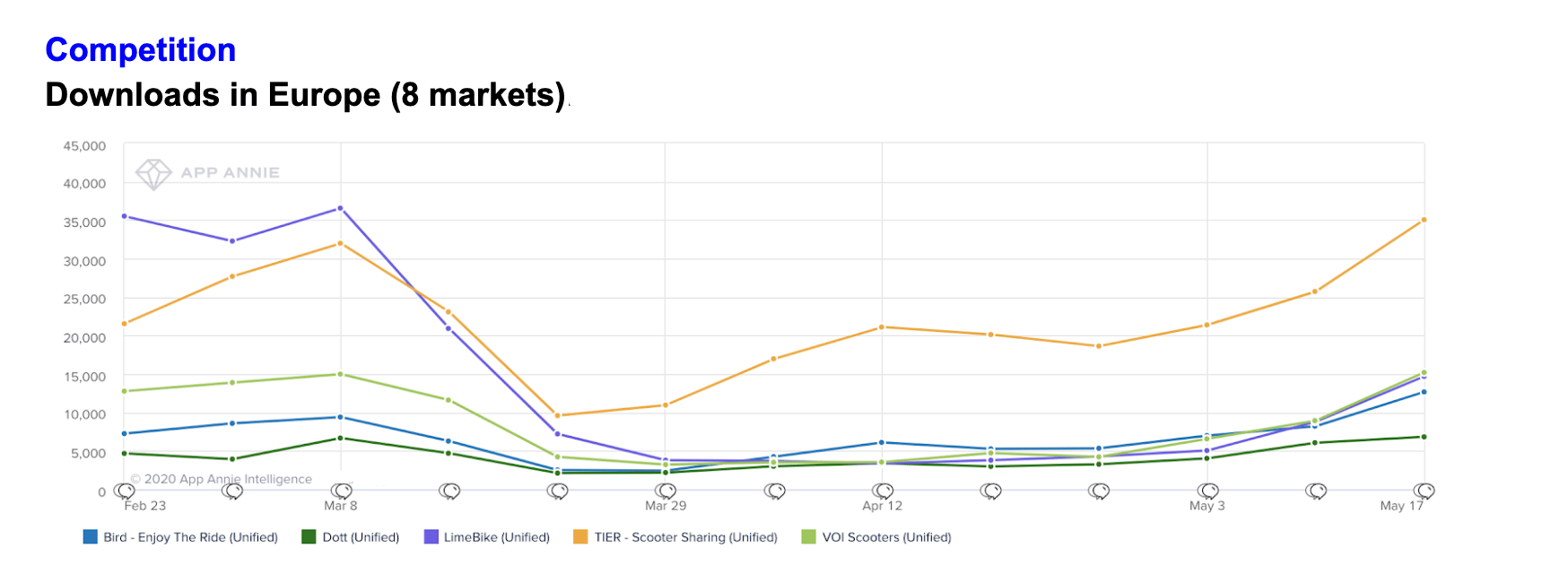Toggle TIER - Scooter Sharing legend entry
The width and height of the screenshot is (1568, 574).
[675, 537]
